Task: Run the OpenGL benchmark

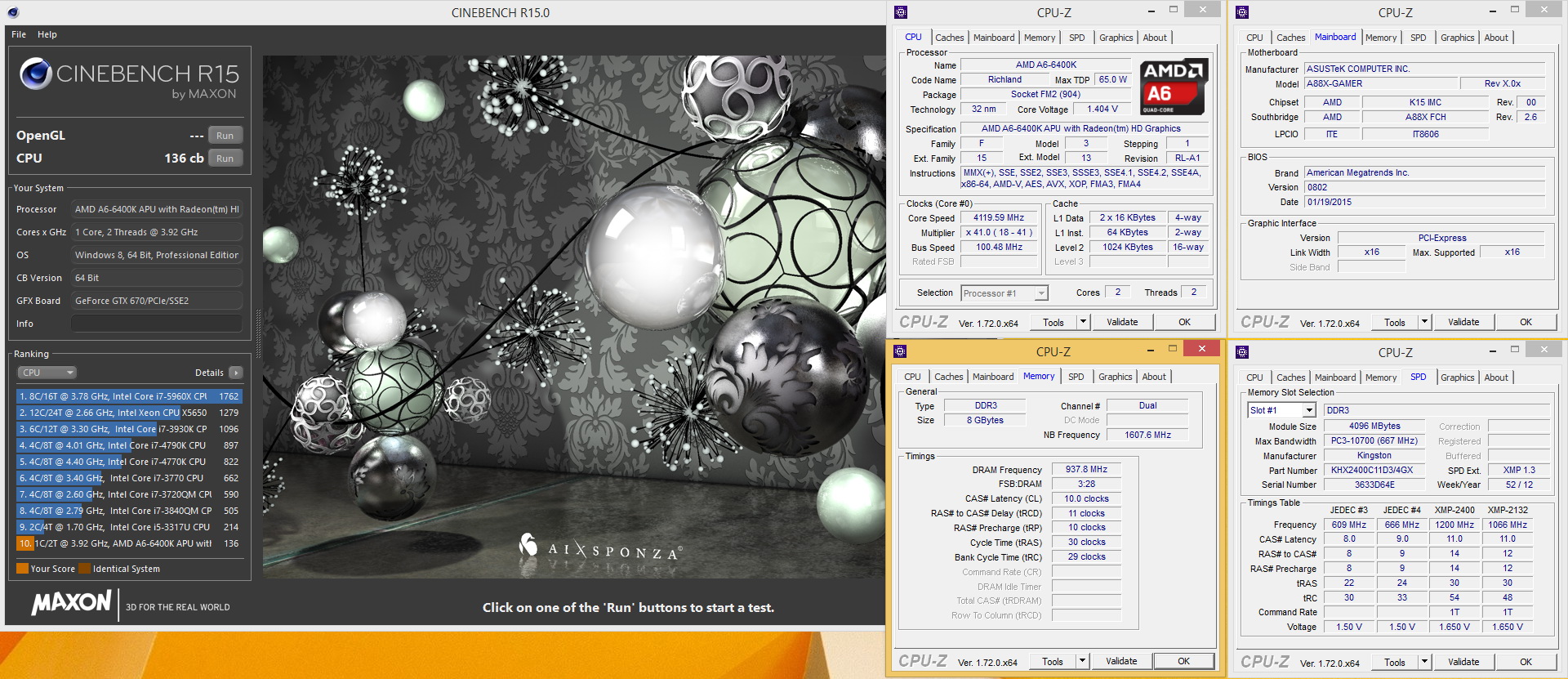Action: [225, 136]
